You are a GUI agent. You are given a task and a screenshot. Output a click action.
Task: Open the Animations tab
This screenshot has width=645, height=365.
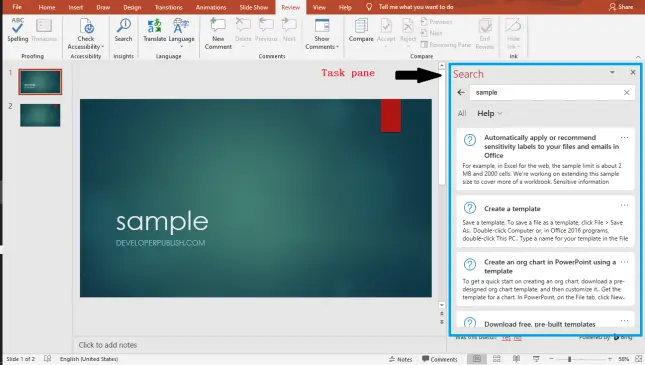[211, 7]
